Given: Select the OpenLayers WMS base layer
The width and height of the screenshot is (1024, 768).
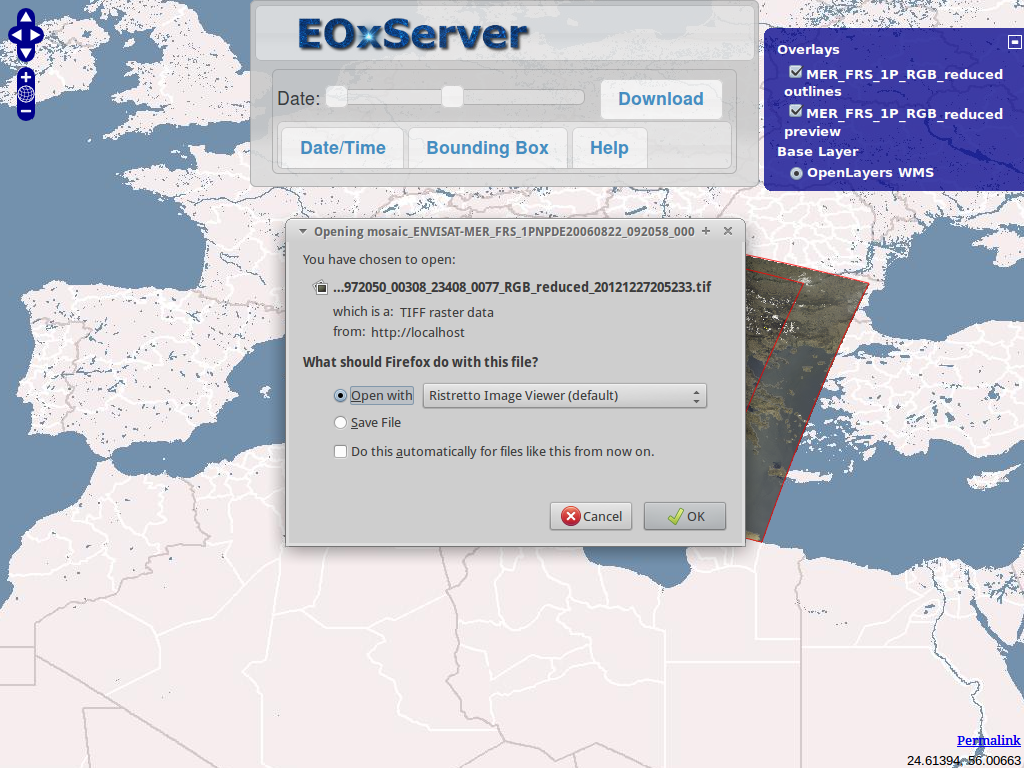Looking at the screenshot, I should (796, 173).
